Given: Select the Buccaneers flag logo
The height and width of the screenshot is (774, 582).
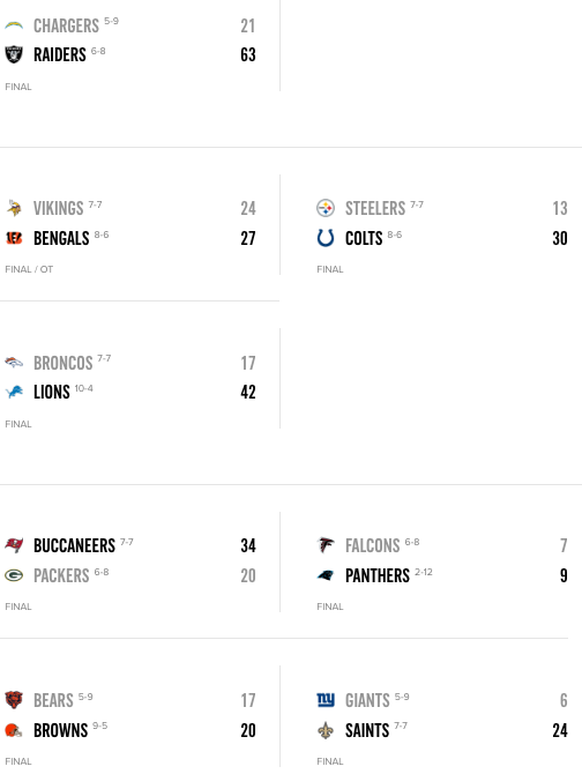Looking at the screenshot, I should click(x=14, y=545).
